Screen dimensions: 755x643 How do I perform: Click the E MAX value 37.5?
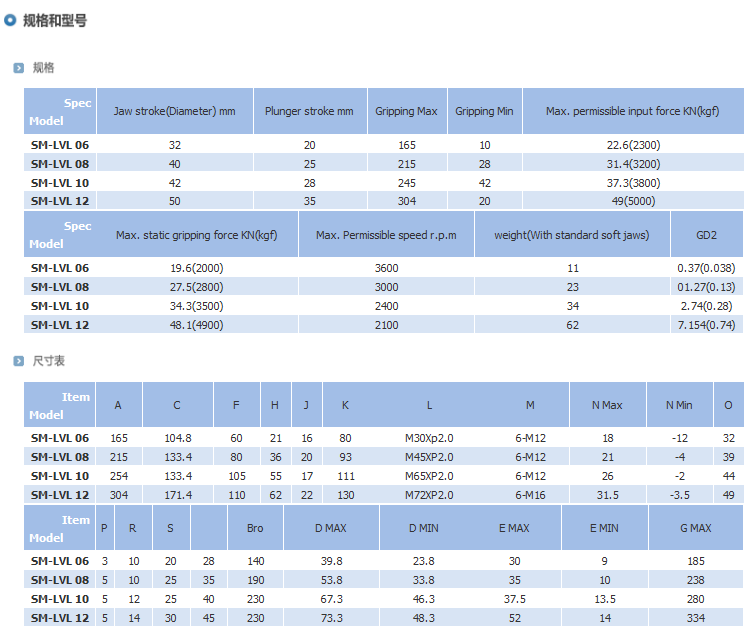[x=515, y=600]
